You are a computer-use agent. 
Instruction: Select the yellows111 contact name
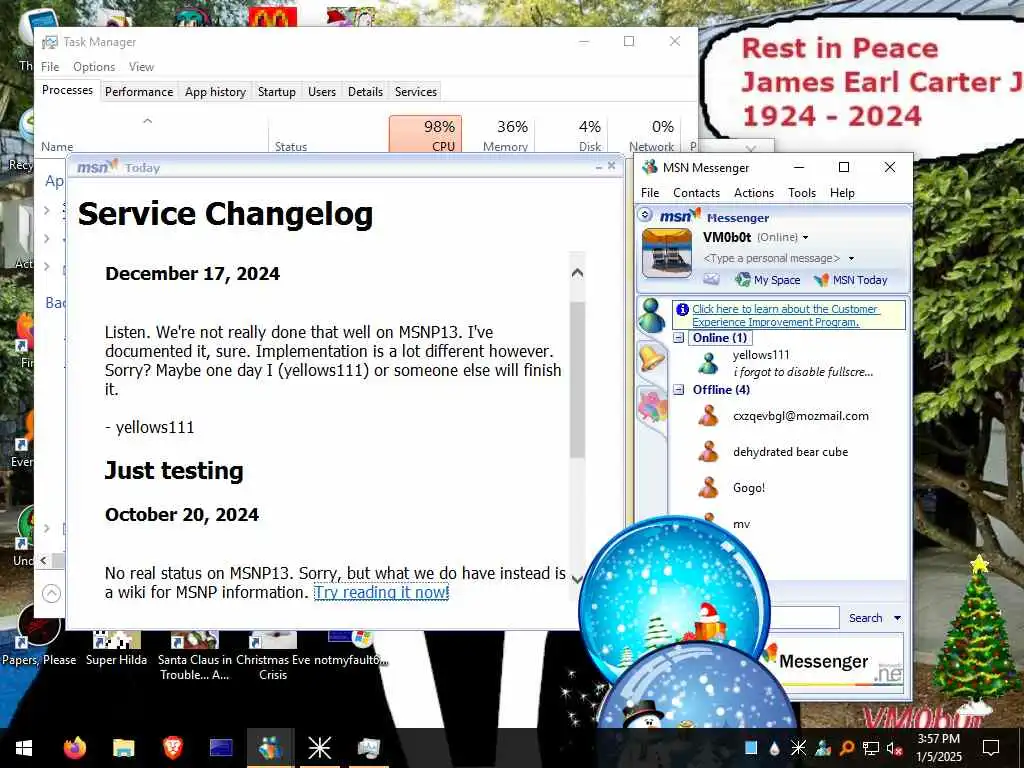pyautogui.click(x=761, y=355)
